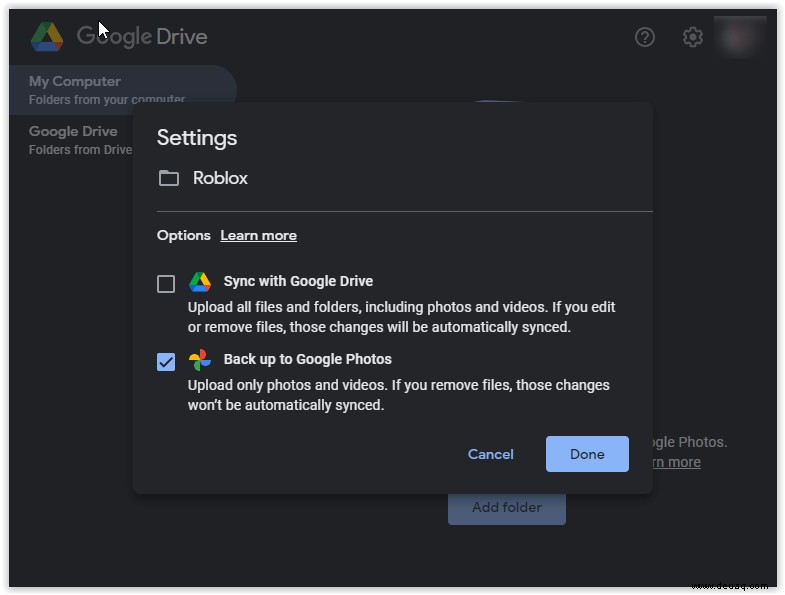785x595 pixels.
Task: Select the My Computer sidebar tab
Action: 123,90
